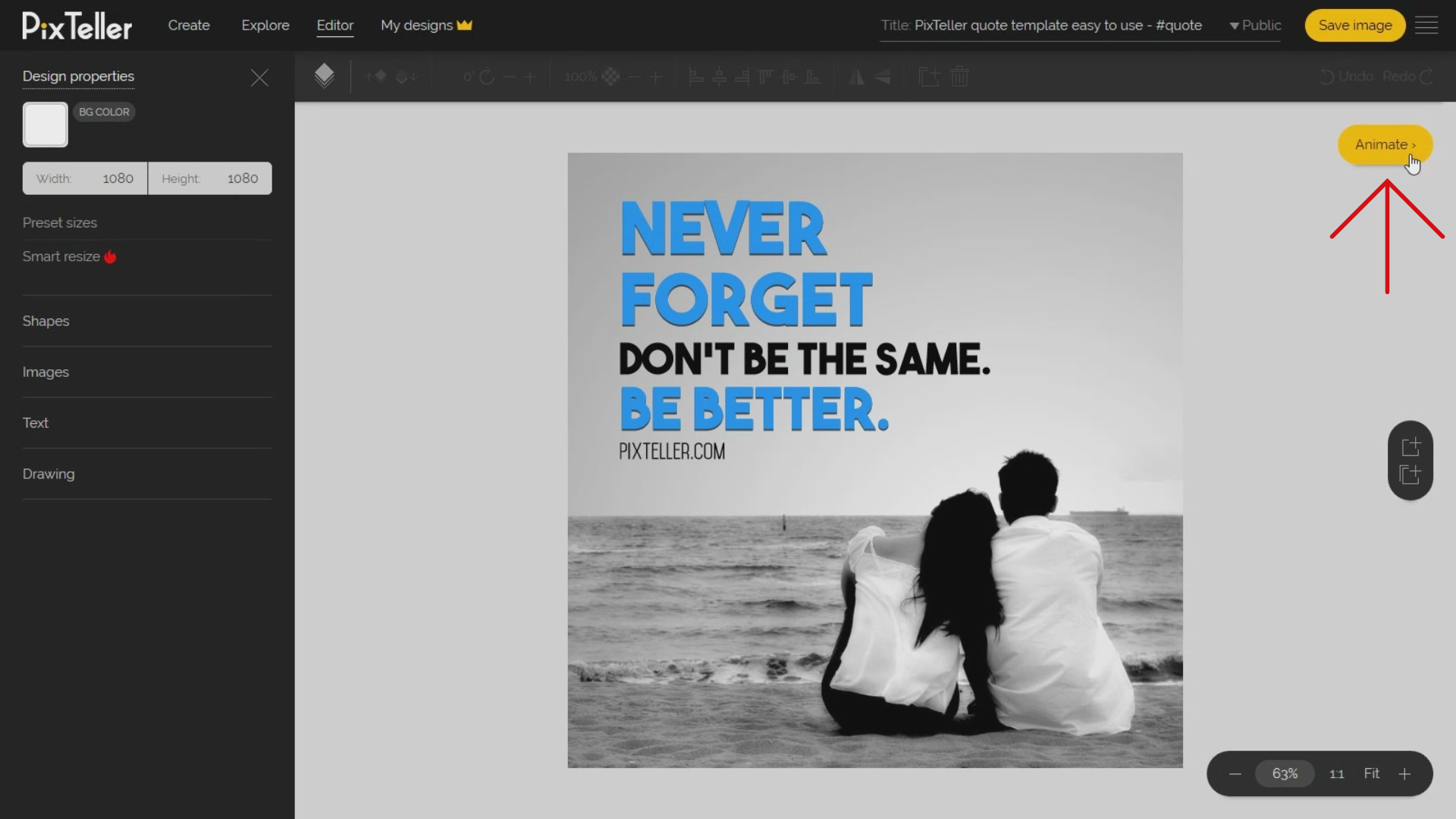The height and width of the screenshot is (819, 1456).
Task: Click the align top icon
Action: 766,77
